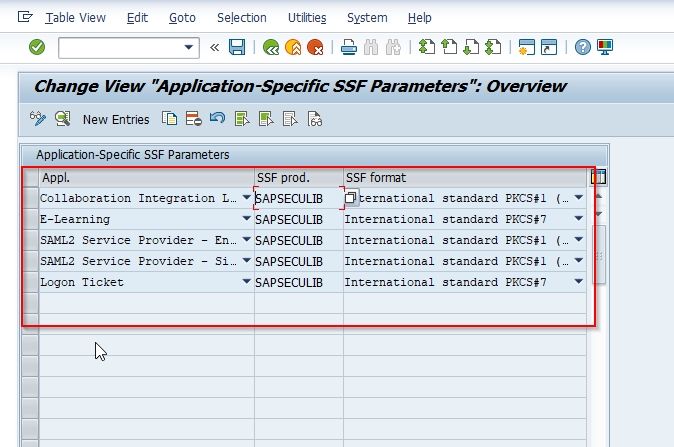Open the Selection menu
674x447 pixels.
pyautogui.click(x=242, y=18)
